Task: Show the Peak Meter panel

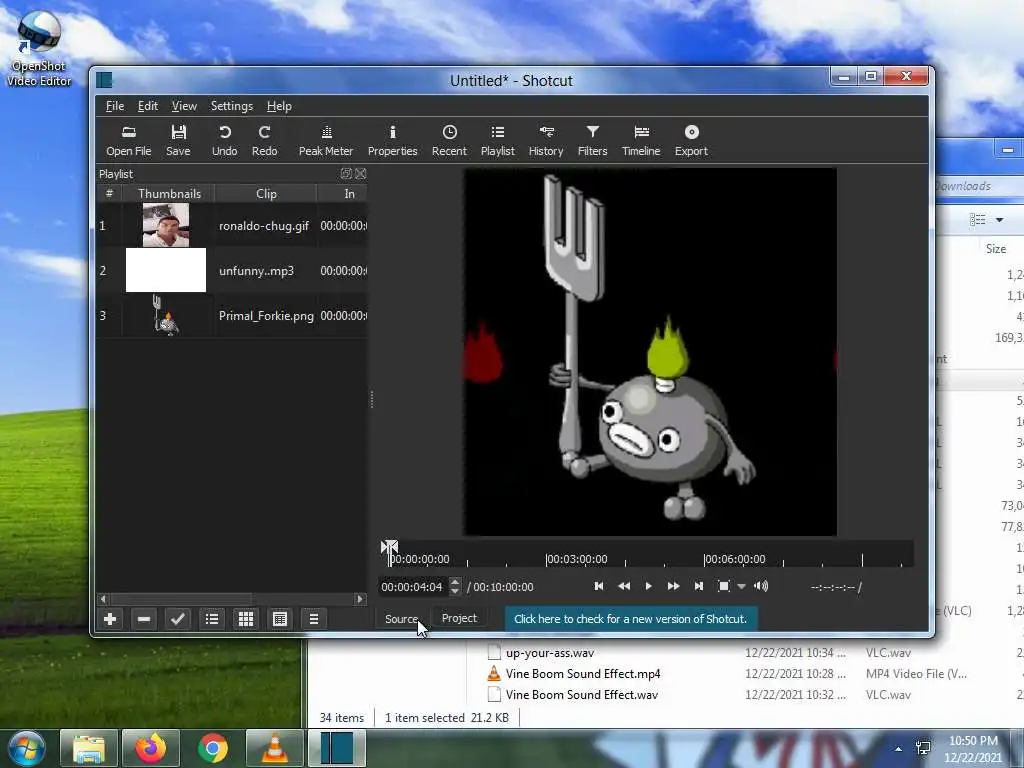Action: (326, 141)
